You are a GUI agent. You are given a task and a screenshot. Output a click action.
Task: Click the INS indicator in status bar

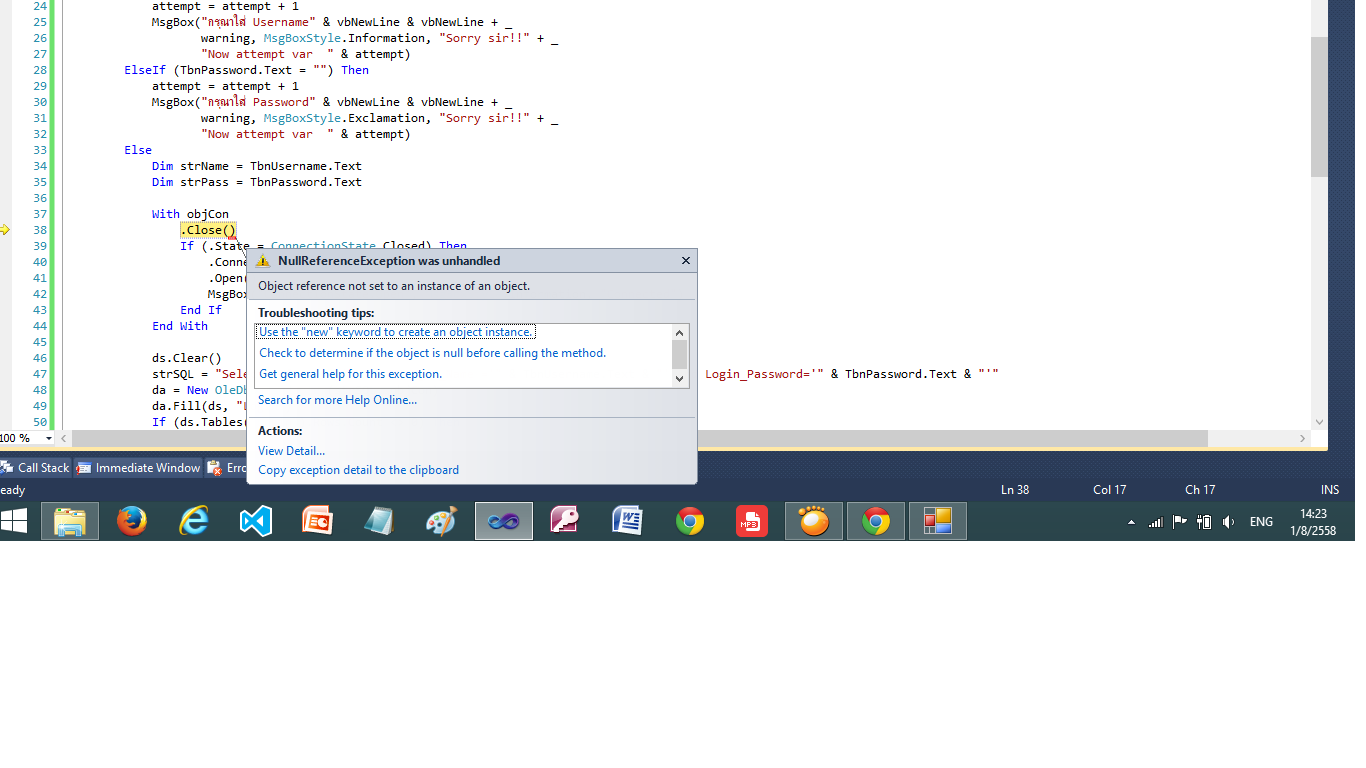click(1330, 490)
